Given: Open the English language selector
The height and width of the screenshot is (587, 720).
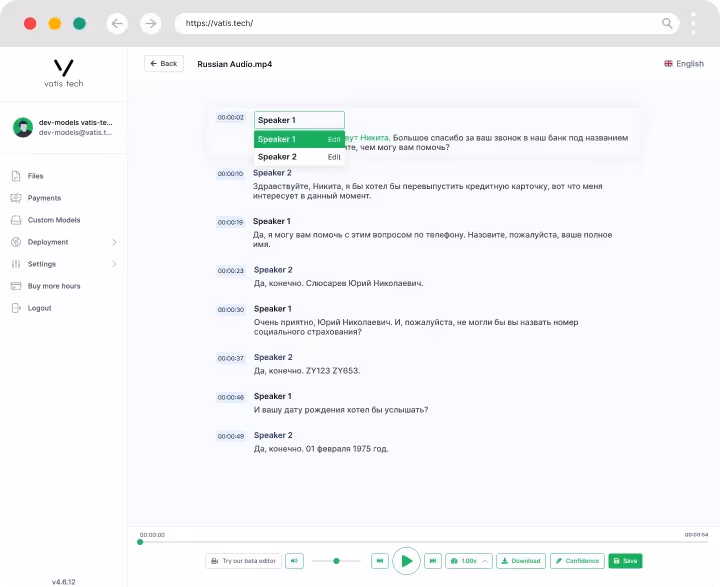Looking at the screenshot, I should click(684, 64).
